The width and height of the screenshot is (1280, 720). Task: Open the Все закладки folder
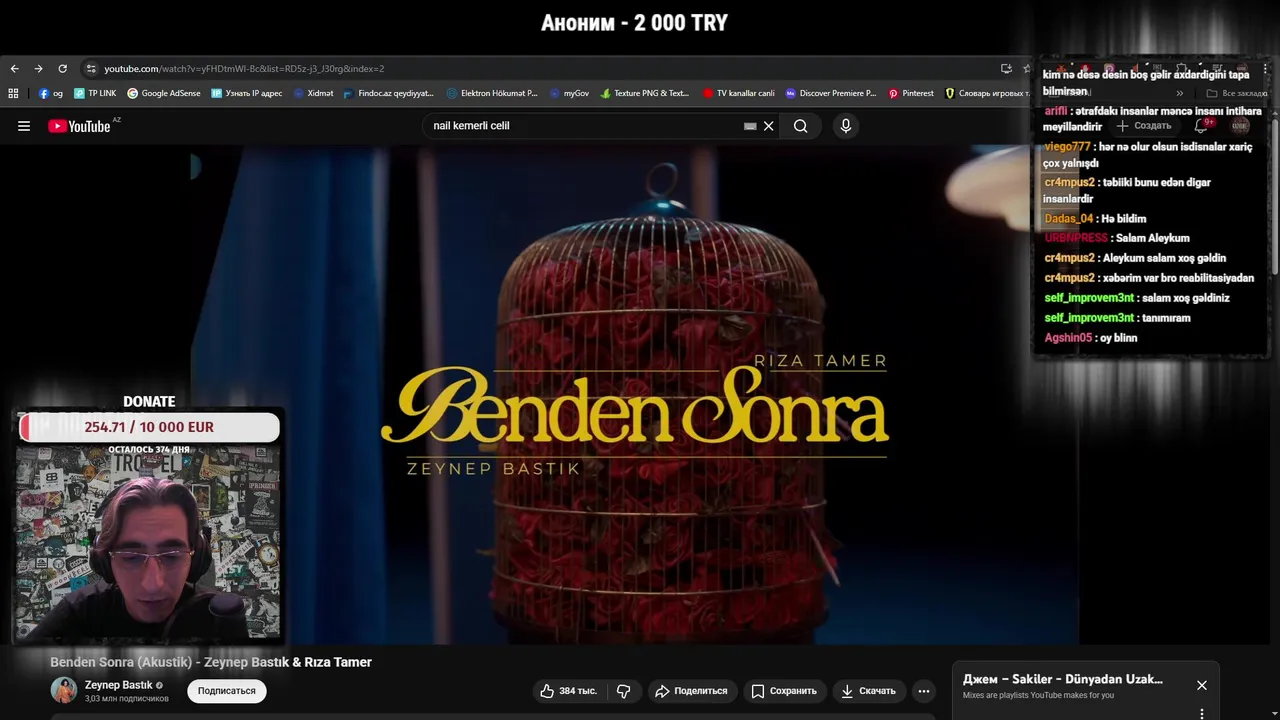(1237, 93)
